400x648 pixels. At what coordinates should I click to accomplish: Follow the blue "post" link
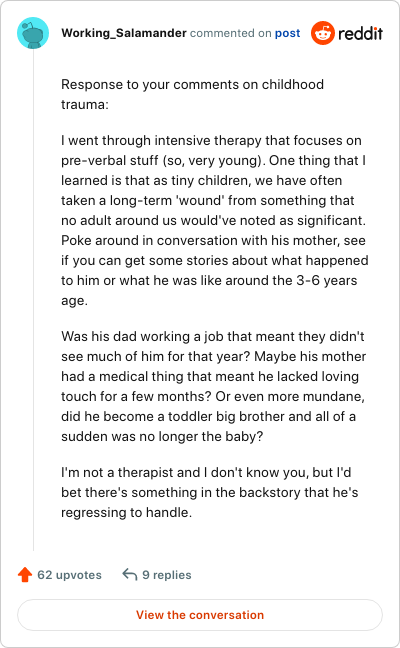tap(288, 33)
